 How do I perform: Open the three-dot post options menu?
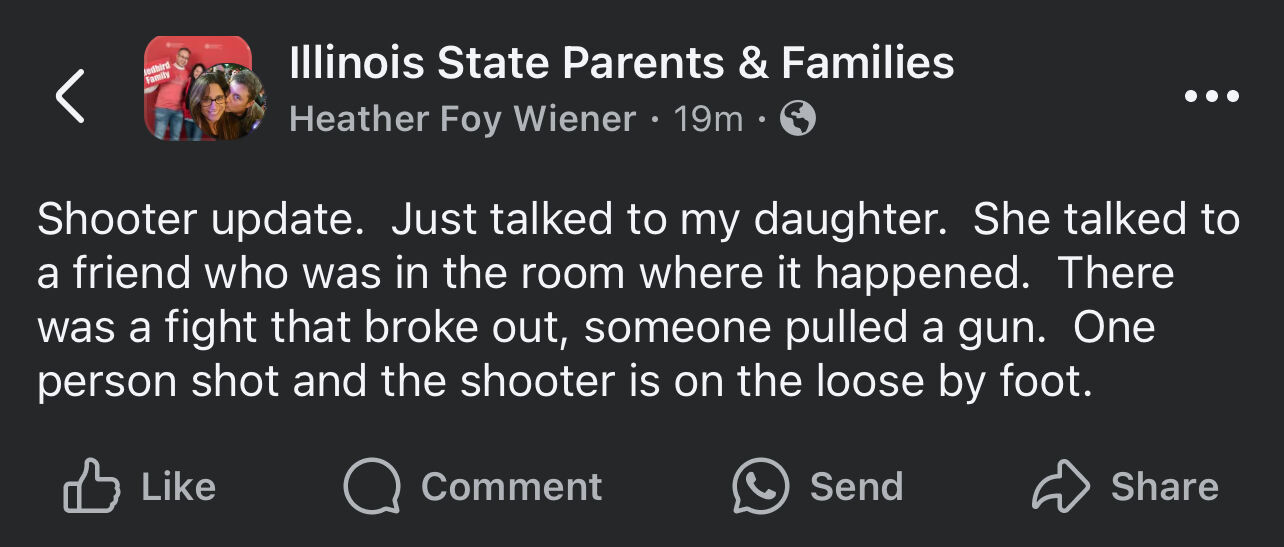(x=1211, y=97)
